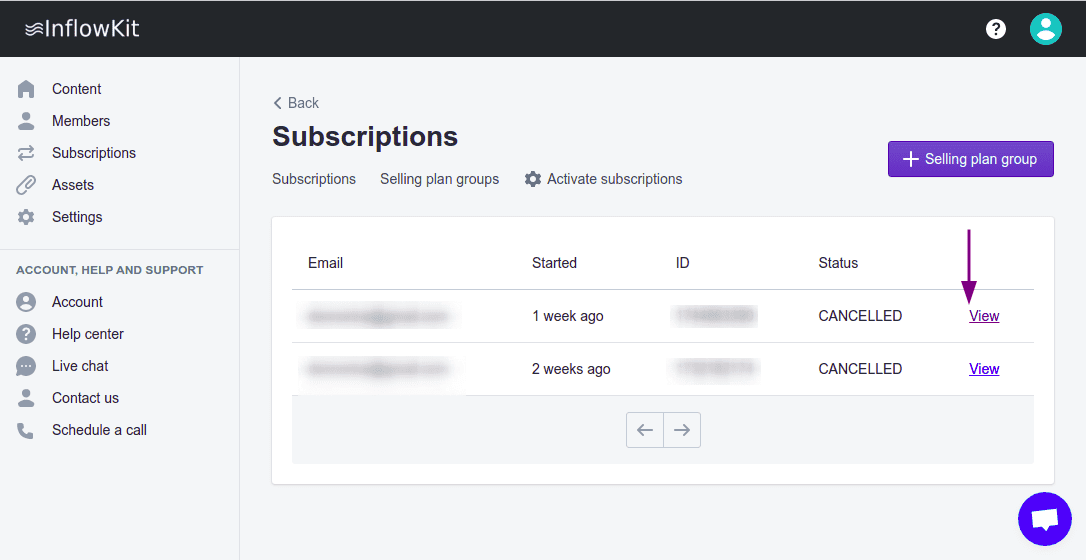Click the Selling plan group button
The height and width of the screenshot is (560, 1086).
click(970, 159)
